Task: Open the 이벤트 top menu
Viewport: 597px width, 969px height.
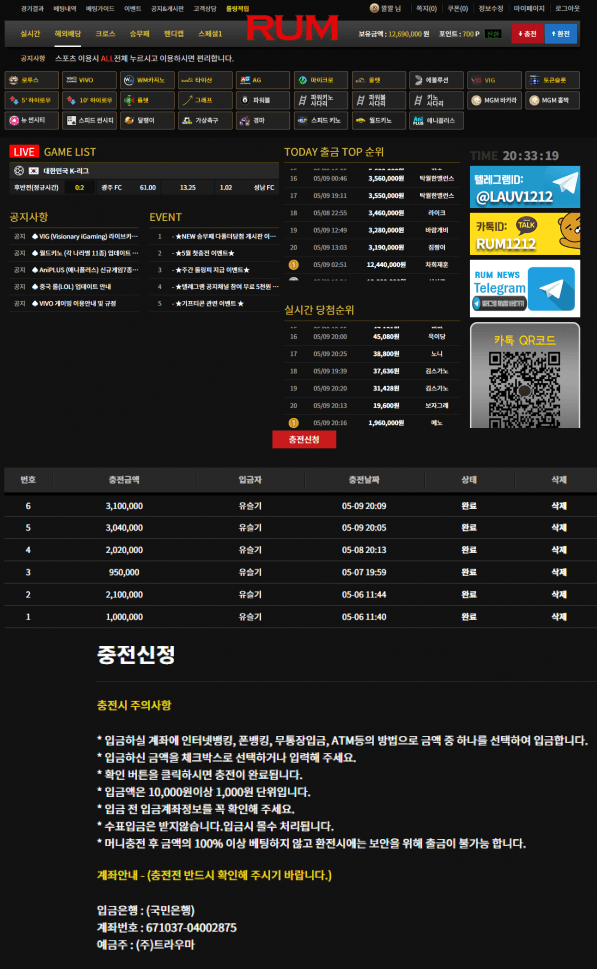Action: [132, 9]
